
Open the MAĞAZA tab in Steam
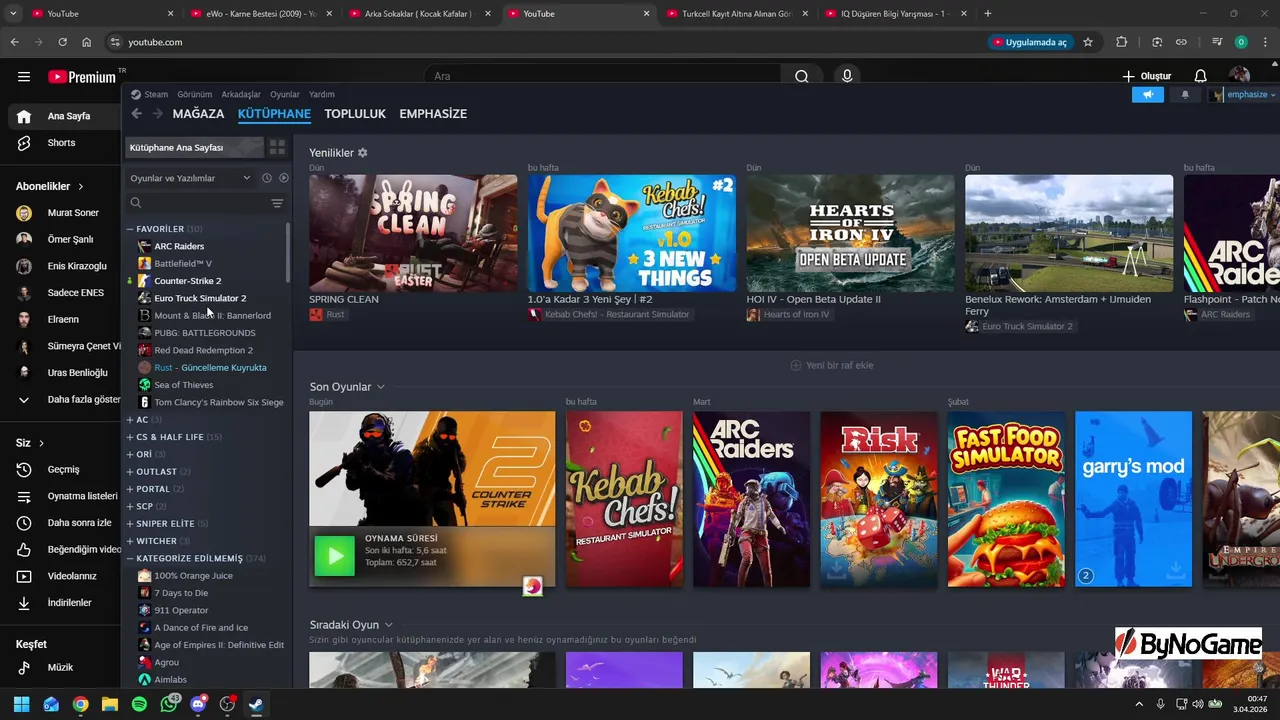pos(198,114)
